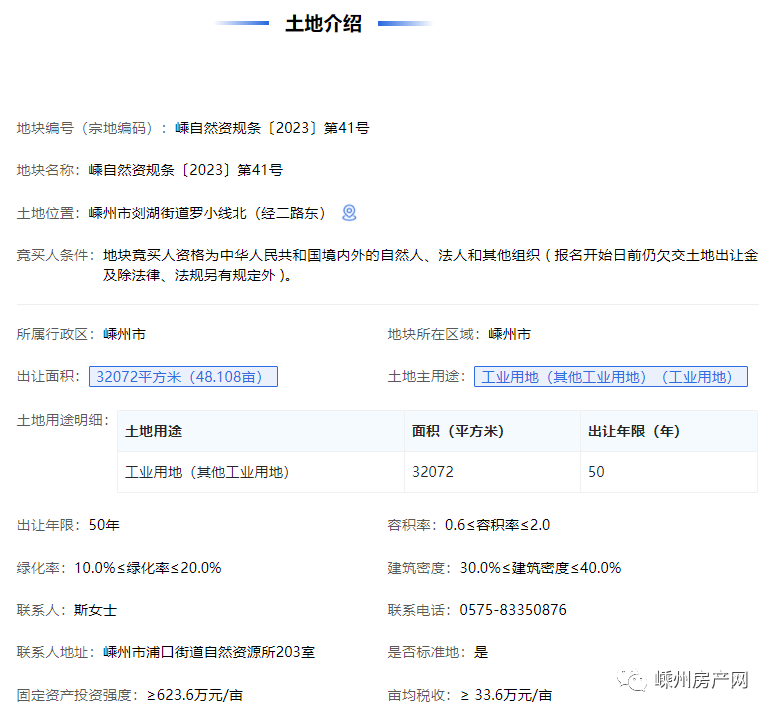Click the map location pin icon
This screenshot has width=773, height=713.
[x=349, y=212]
